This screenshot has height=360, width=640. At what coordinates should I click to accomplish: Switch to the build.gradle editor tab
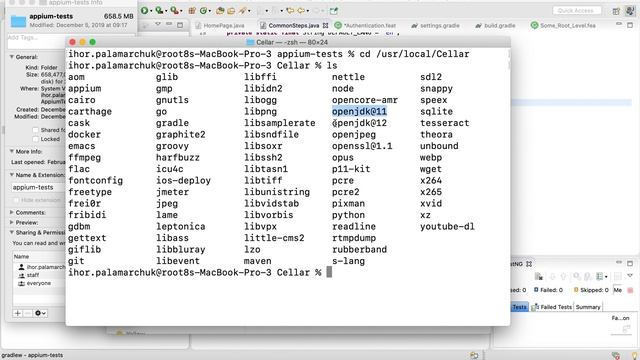496,25
